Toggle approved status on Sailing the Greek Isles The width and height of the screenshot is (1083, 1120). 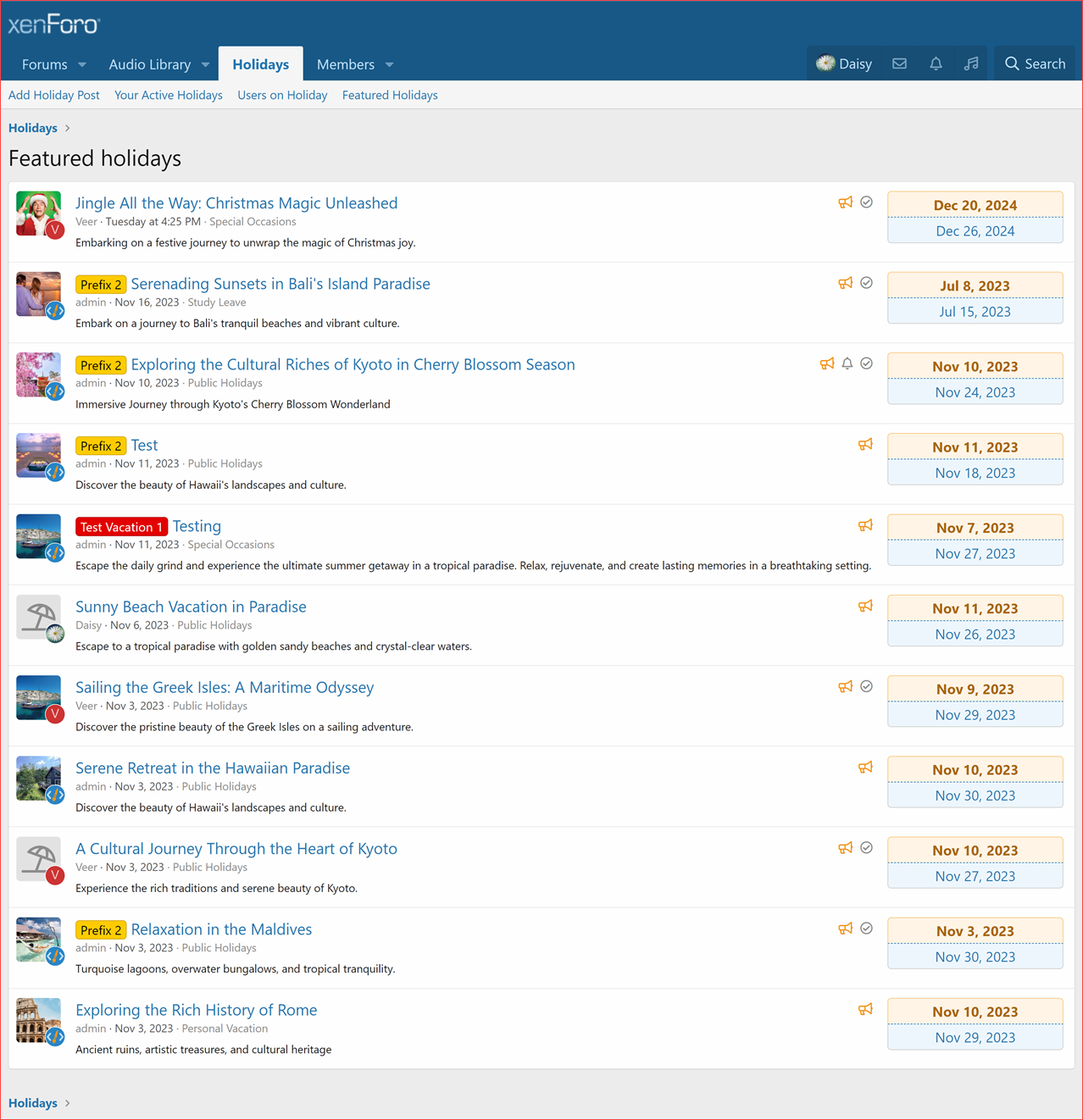(x=866, y=685)
